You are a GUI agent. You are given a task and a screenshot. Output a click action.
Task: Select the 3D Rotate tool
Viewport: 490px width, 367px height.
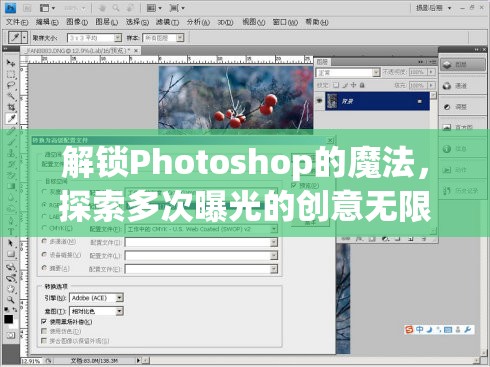(x=11, y=267)
